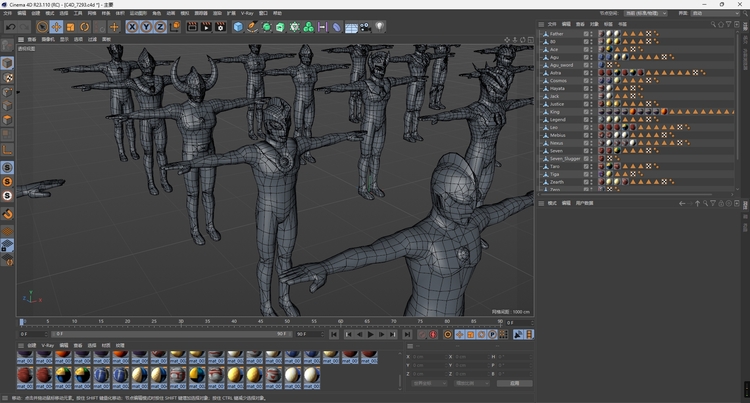750x403 pixels.
Task: Click the Attribute Manager lock icon
Action: click(721, 203)
